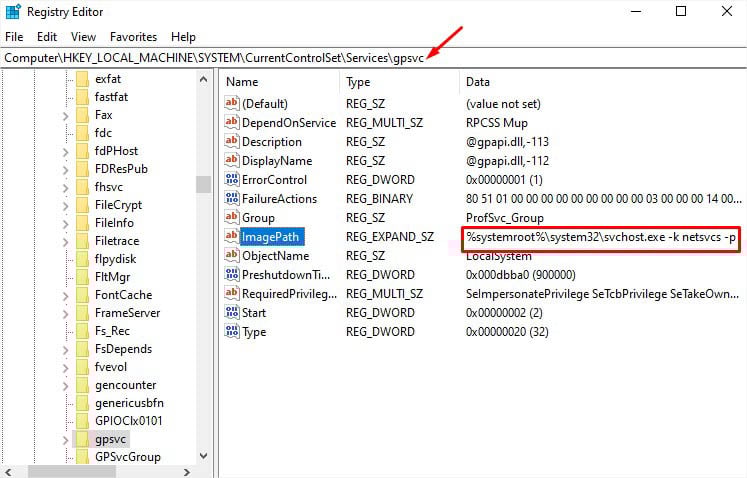Select the FltMgr key

[112, 277]
